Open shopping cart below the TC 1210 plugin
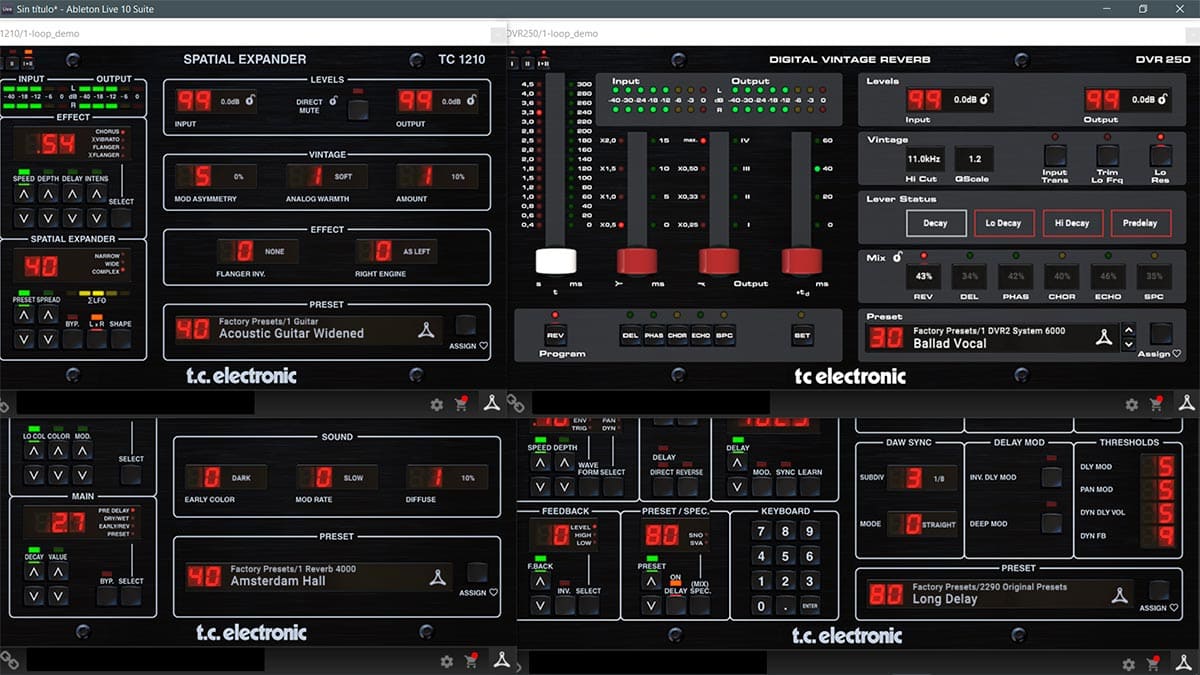1200x675 pixels. (x=461, y=404)
